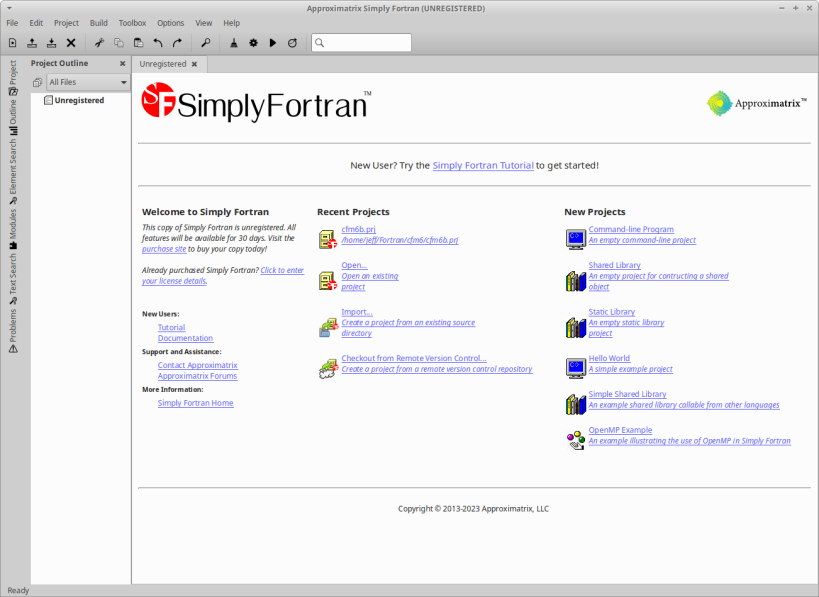Click the Simple Shared Library books icon
Image resolution: width=819 pixels, height=597 pixels.
[x=576, y=404]
